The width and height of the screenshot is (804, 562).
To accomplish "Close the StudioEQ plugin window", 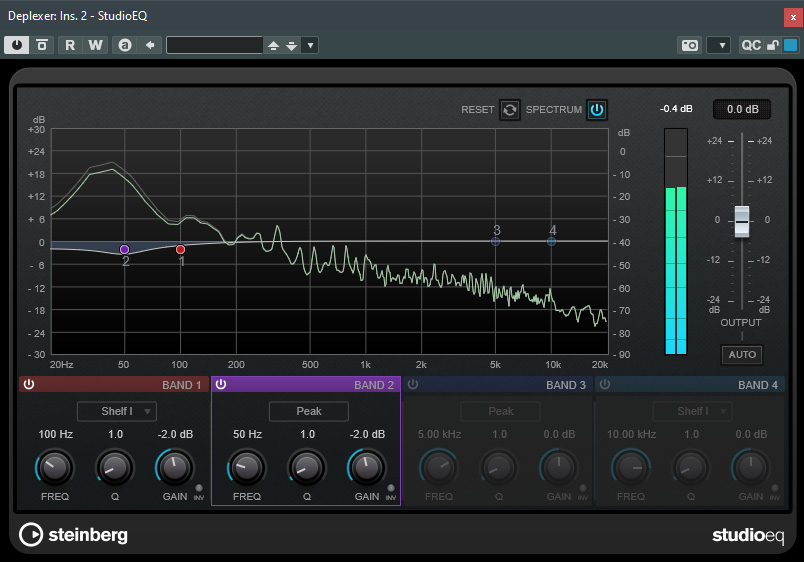I will (793, 17).
